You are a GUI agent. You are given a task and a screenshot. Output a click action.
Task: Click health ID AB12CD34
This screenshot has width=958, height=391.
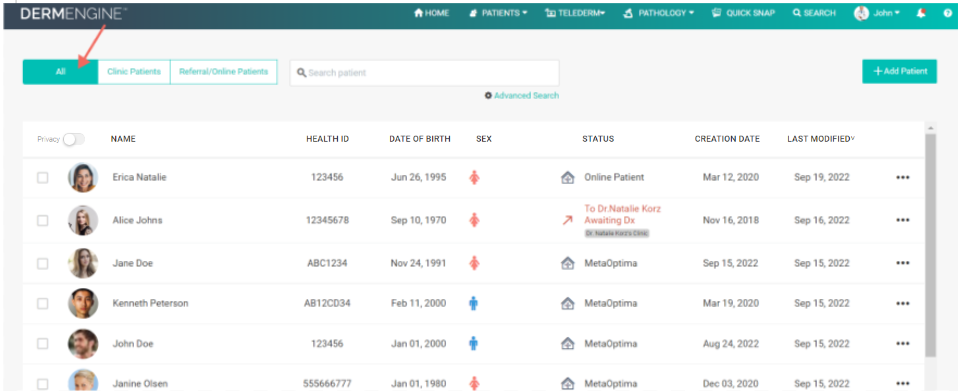327,303
